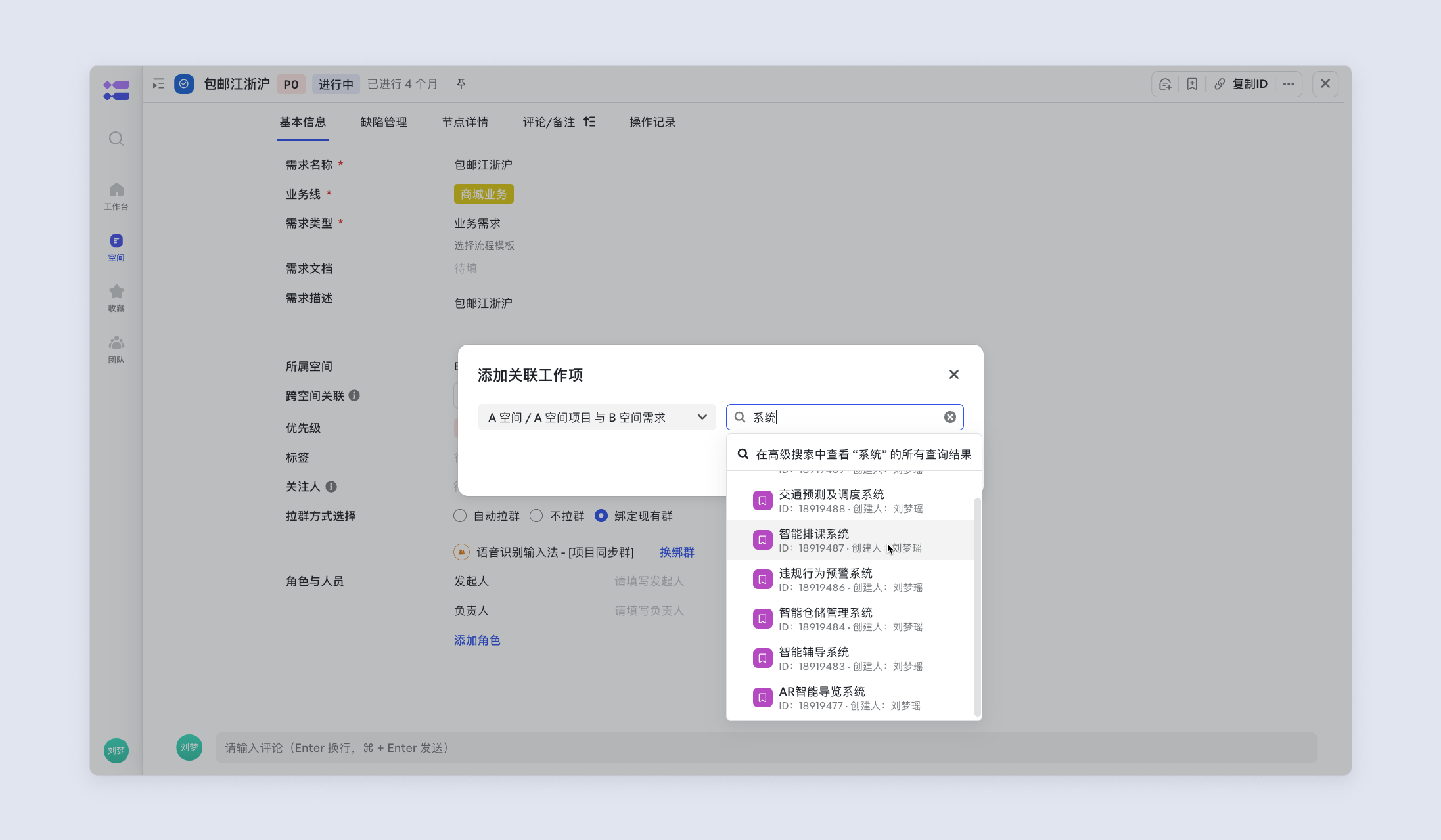Click the 刘梦 user avatar in sidebar

[116, 750]
